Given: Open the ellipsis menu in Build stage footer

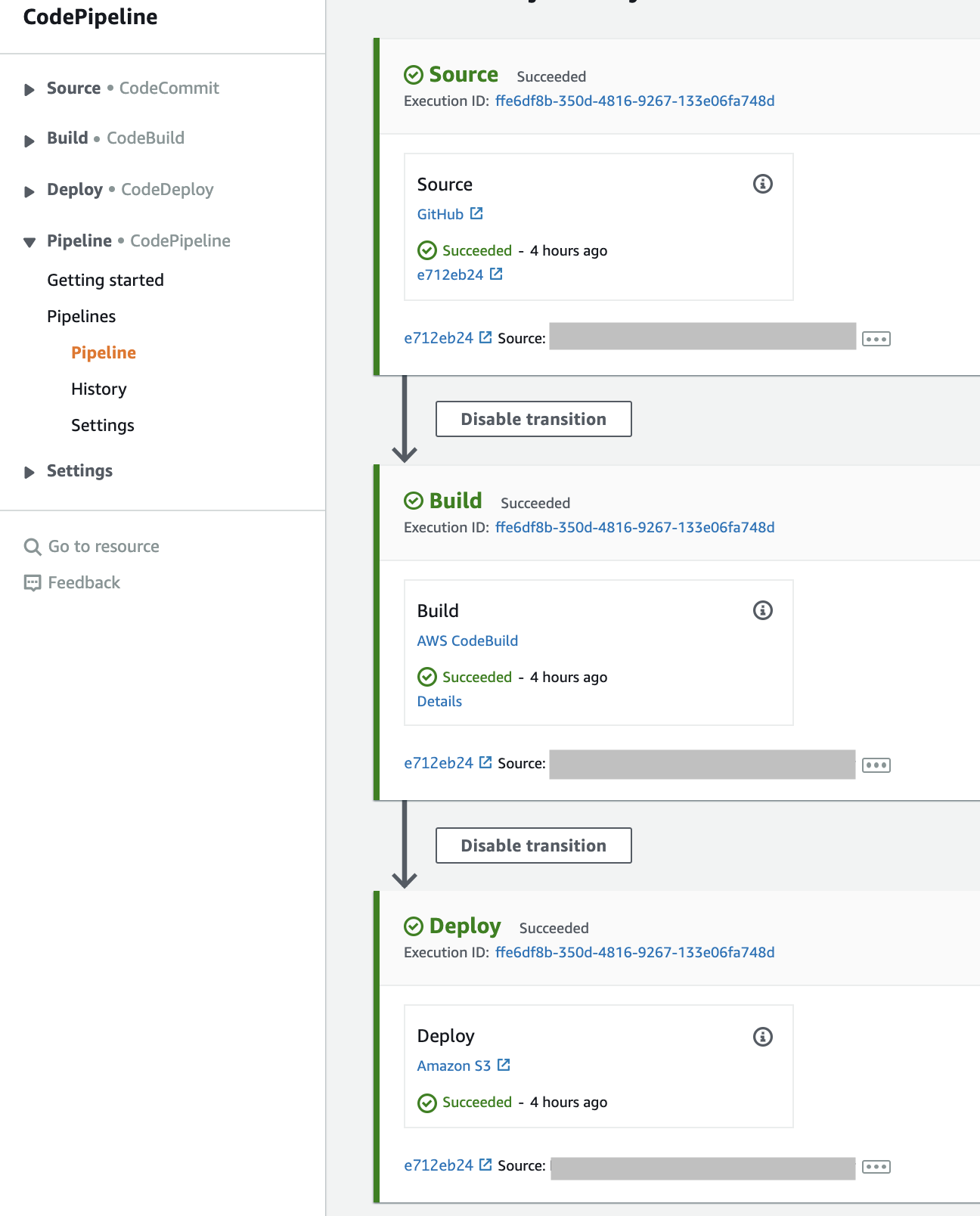Looking at the screenshot, I should pos(876,765).
